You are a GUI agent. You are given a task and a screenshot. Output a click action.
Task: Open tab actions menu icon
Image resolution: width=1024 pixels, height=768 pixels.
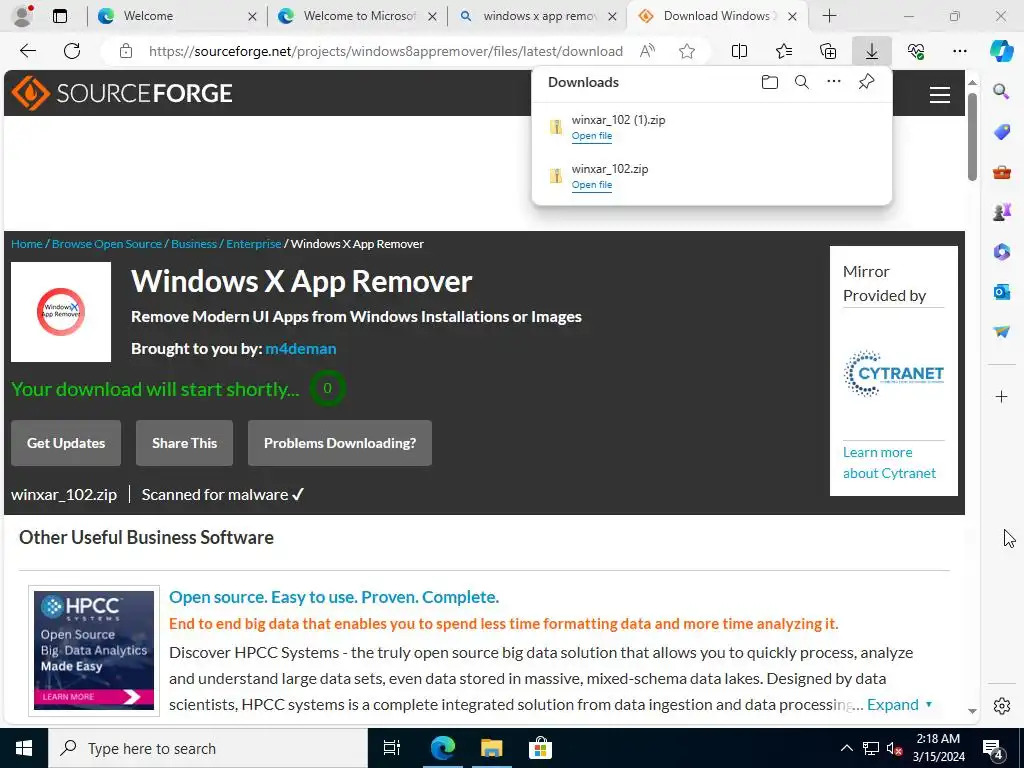[60, 16]
